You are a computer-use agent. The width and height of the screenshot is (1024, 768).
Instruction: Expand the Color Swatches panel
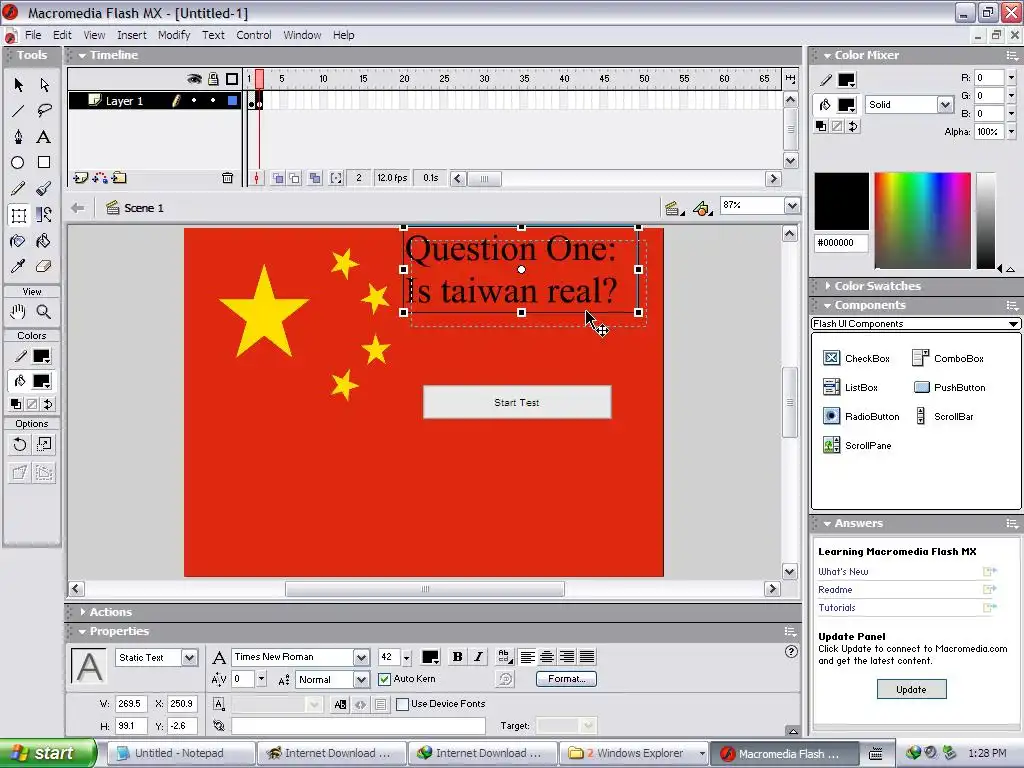(827, 286)
